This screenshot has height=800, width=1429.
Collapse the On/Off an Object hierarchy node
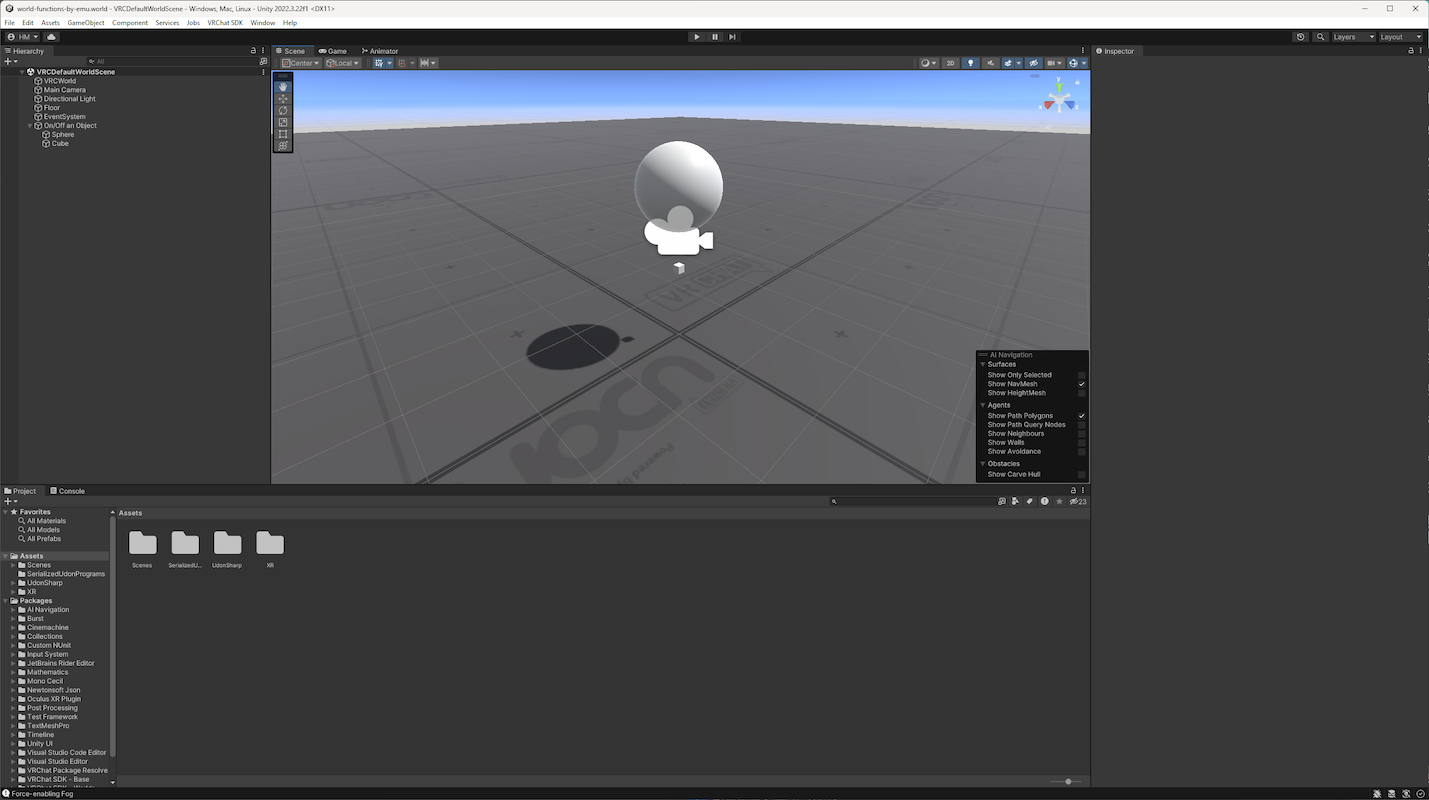pyautogui.click(x=30, y=126)
